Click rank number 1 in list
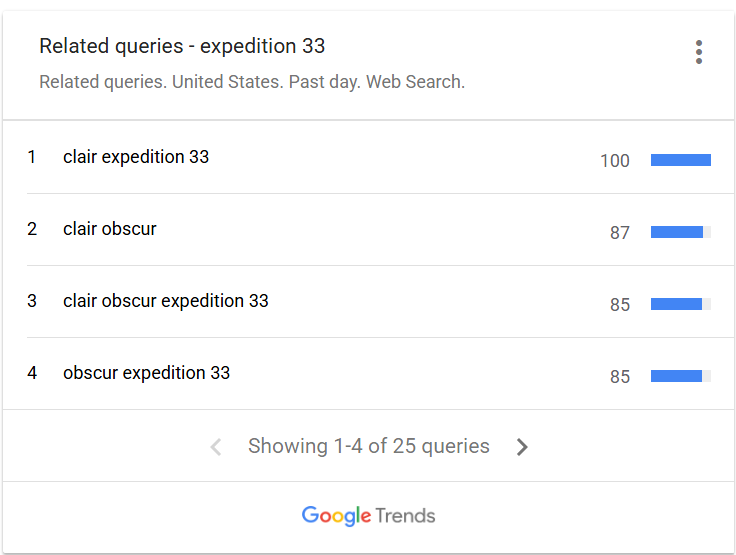 [32, 157]
